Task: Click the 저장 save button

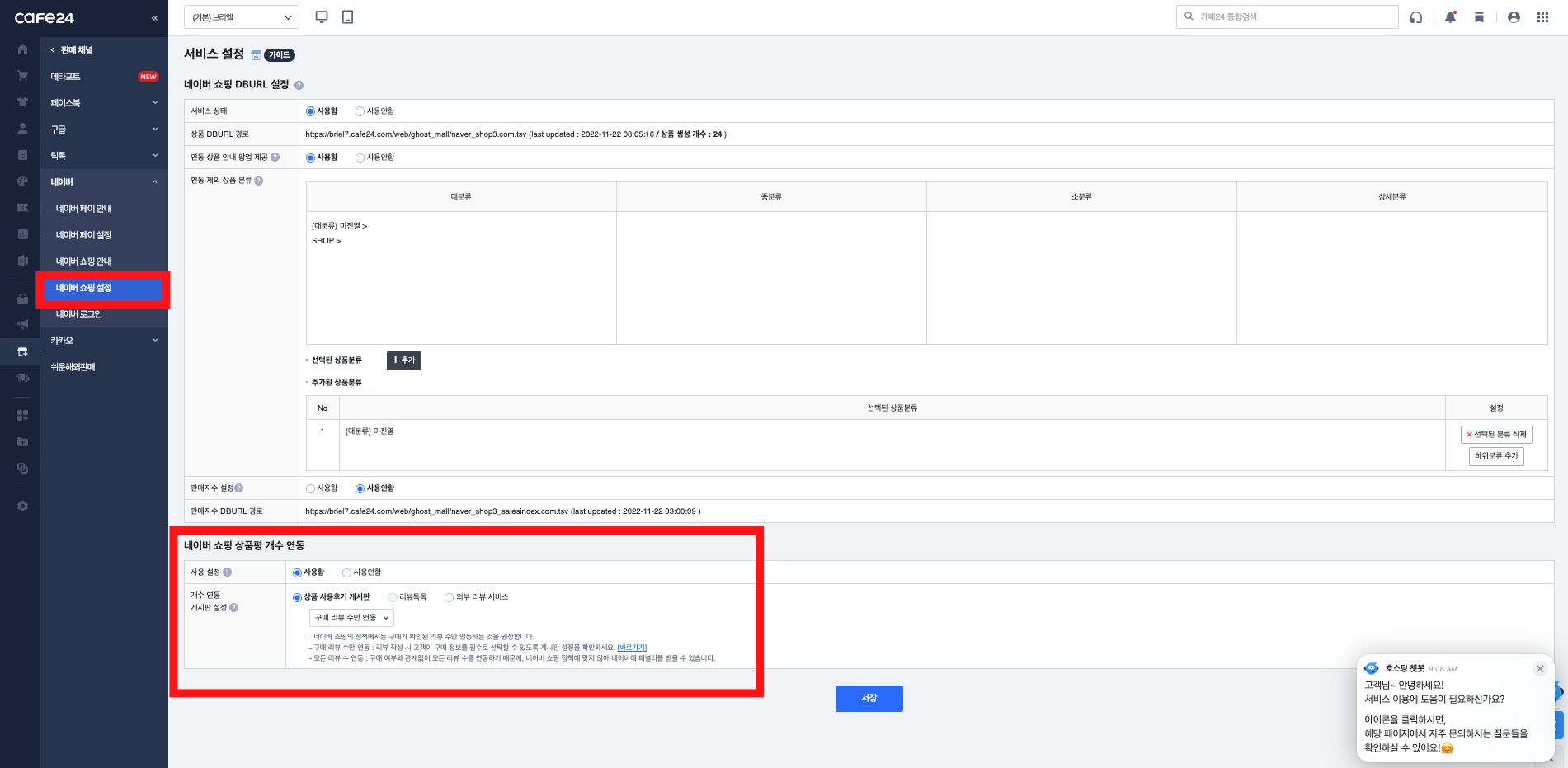Action: coord(869,699)
